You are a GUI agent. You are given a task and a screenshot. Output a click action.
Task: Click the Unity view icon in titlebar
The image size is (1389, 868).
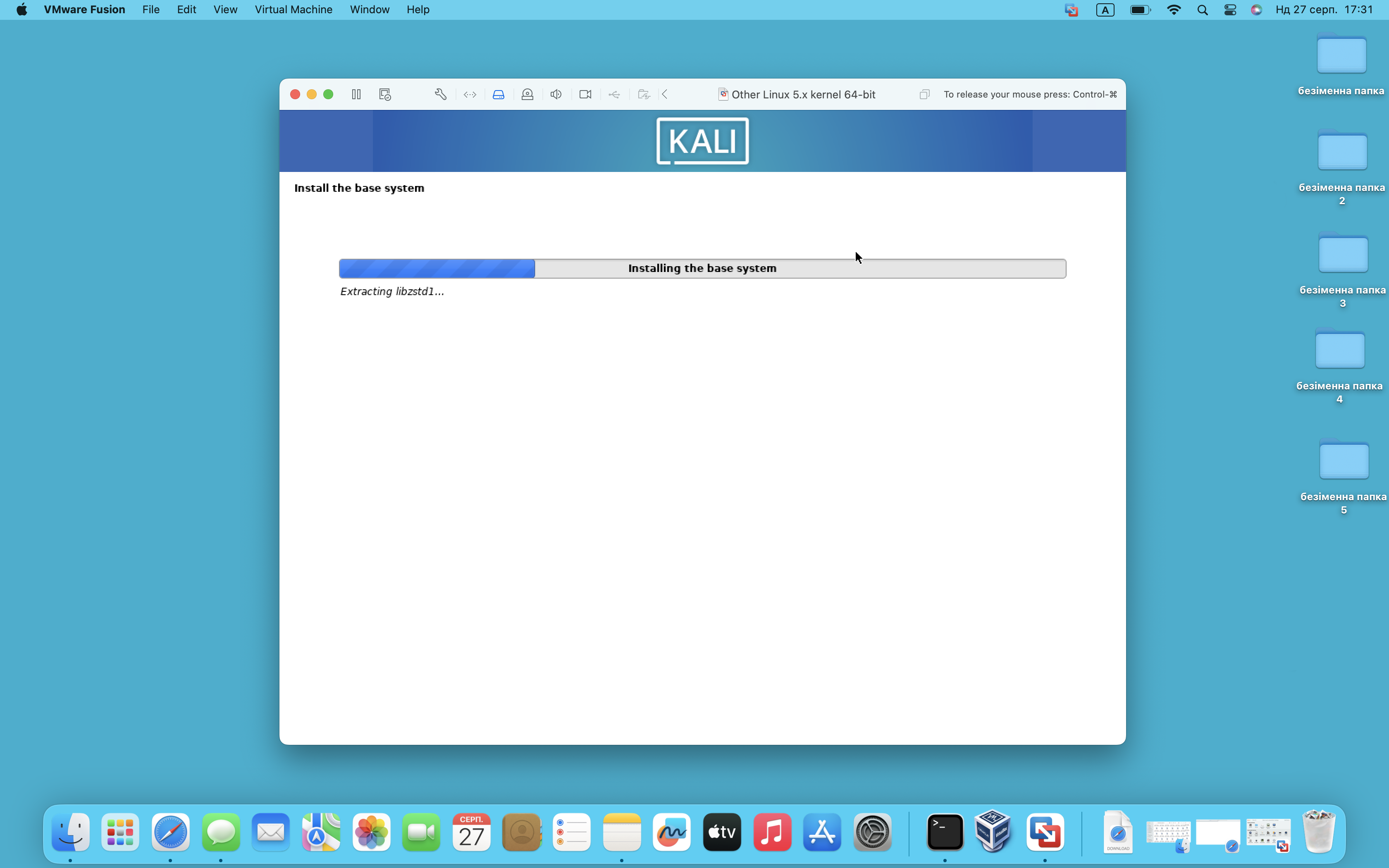(924, 94)
